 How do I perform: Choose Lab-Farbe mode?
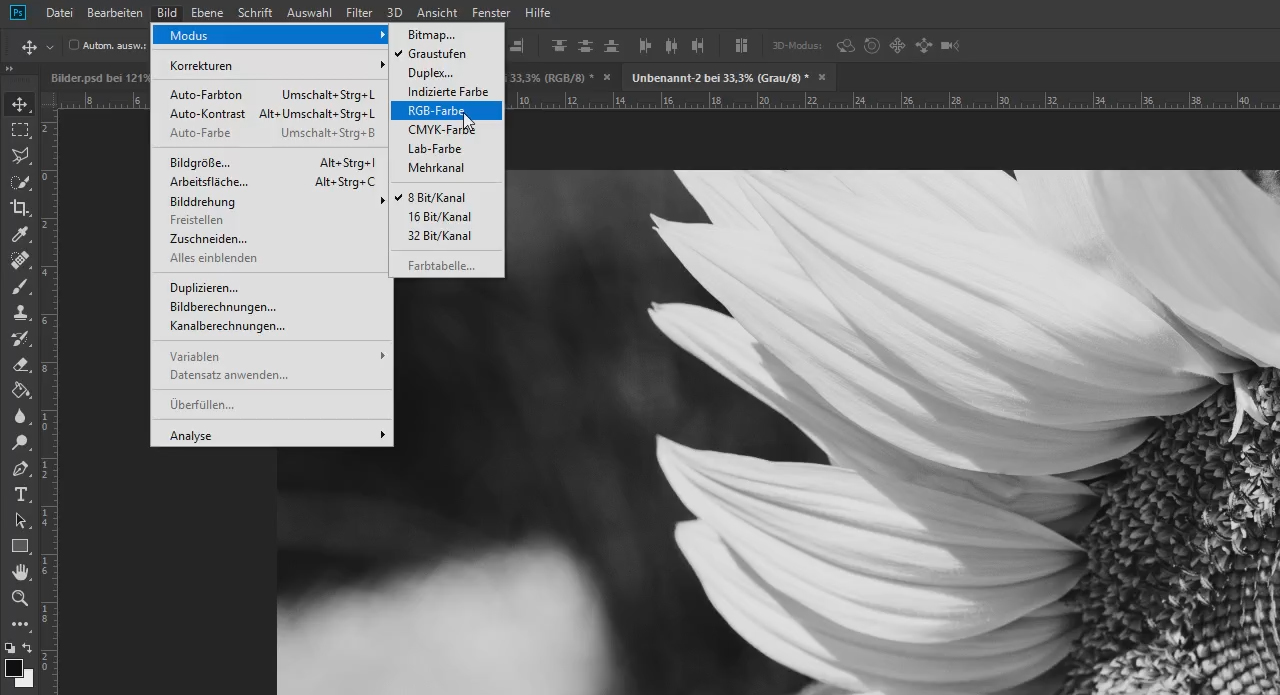pyautogui.click(x=446, y=149)
